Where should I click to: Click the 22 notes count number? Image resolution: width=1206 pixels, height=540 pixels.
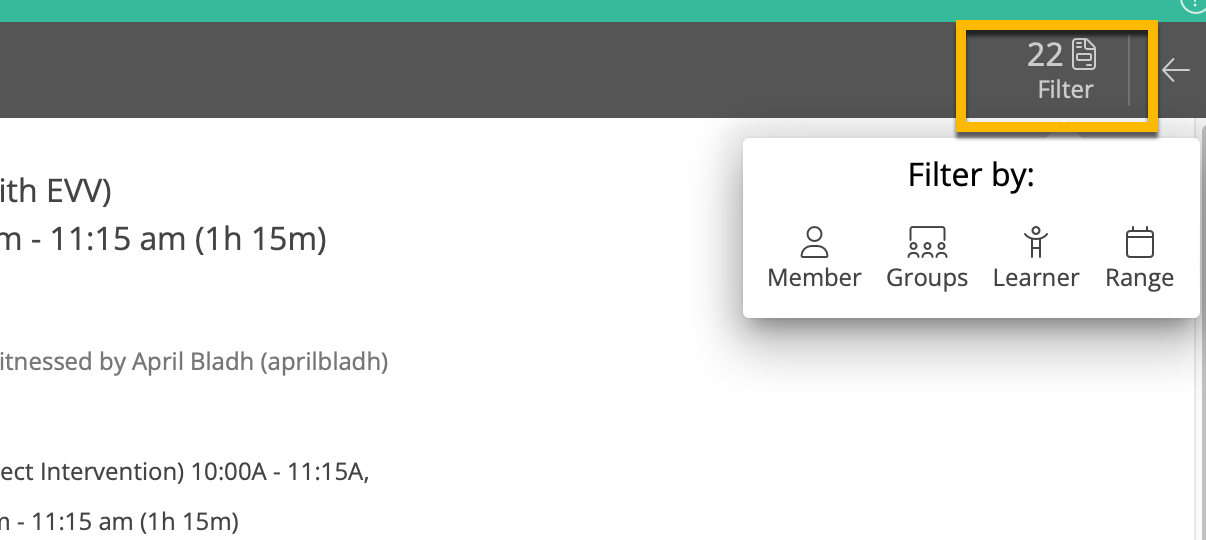coord(1044,54)
